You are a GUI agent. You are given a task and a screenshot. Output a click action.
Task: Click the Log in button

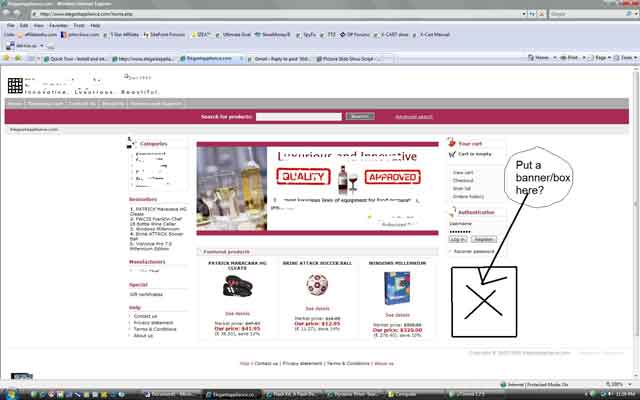[x=457, y=240]
